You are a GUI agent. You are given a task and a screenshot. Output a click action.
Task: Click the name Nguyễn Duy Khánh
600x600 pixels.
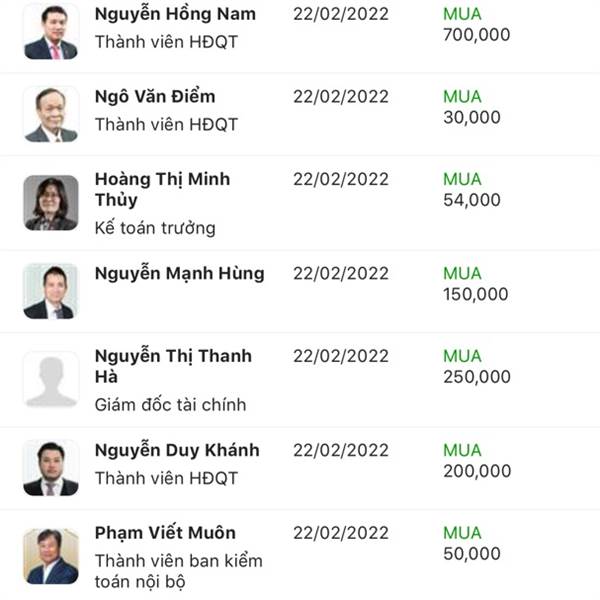point(177,450)
